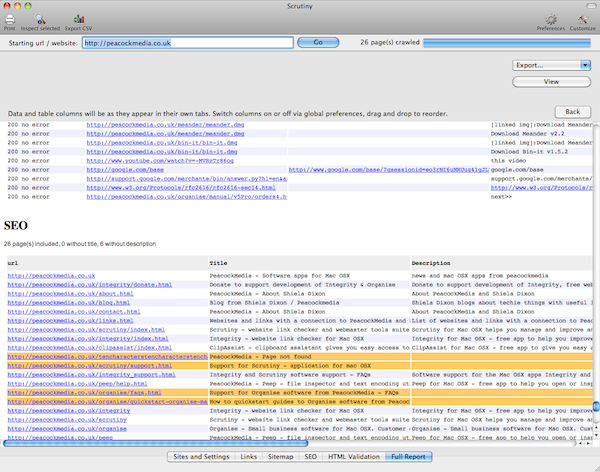Click 'Download Bin-it v1.5.2' link text cell
Viewport: 600px width, 472px height.
click(529, 152)
